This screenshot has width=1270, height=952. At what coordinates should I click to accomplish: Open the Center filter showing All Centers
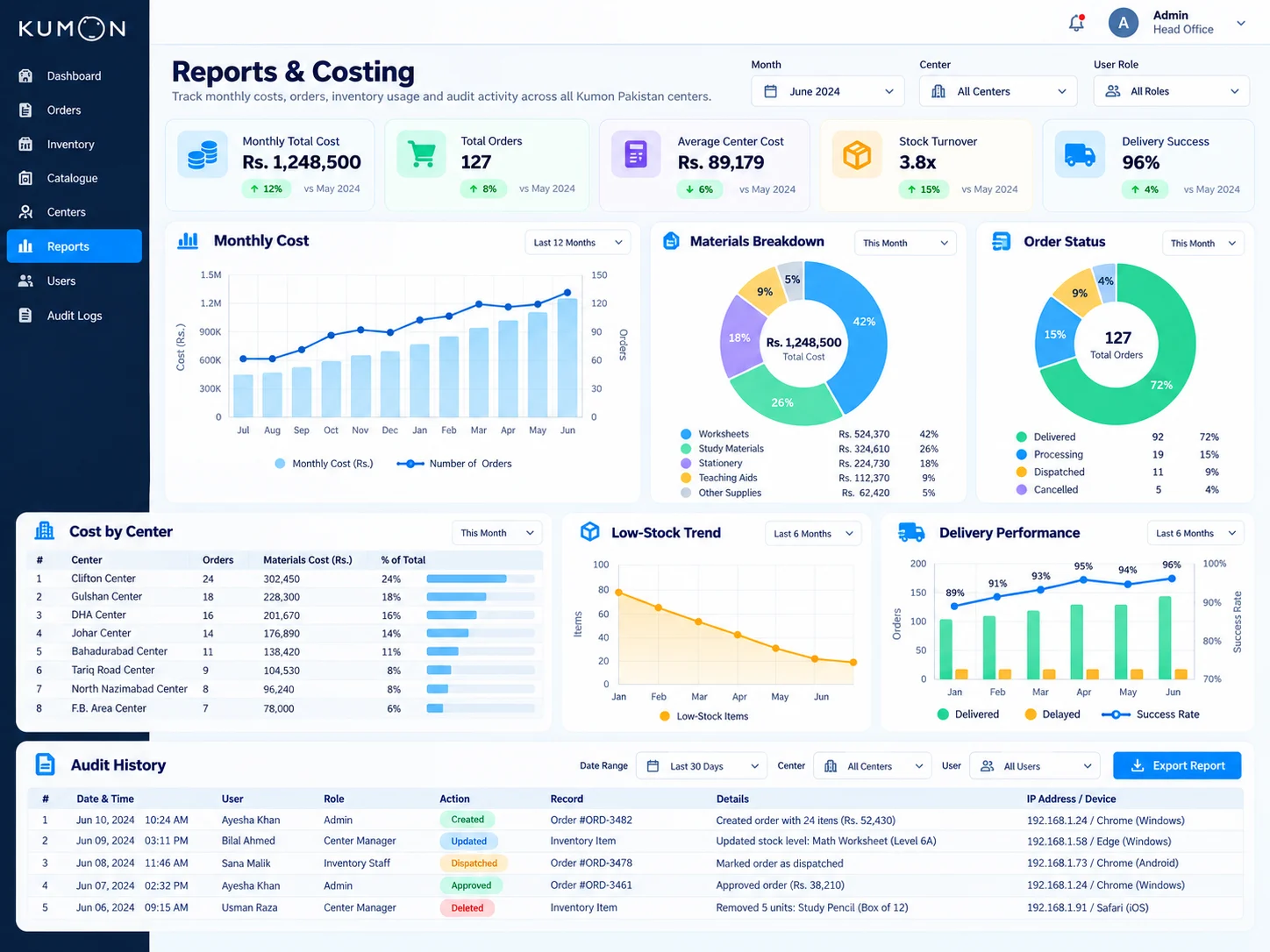998,91
